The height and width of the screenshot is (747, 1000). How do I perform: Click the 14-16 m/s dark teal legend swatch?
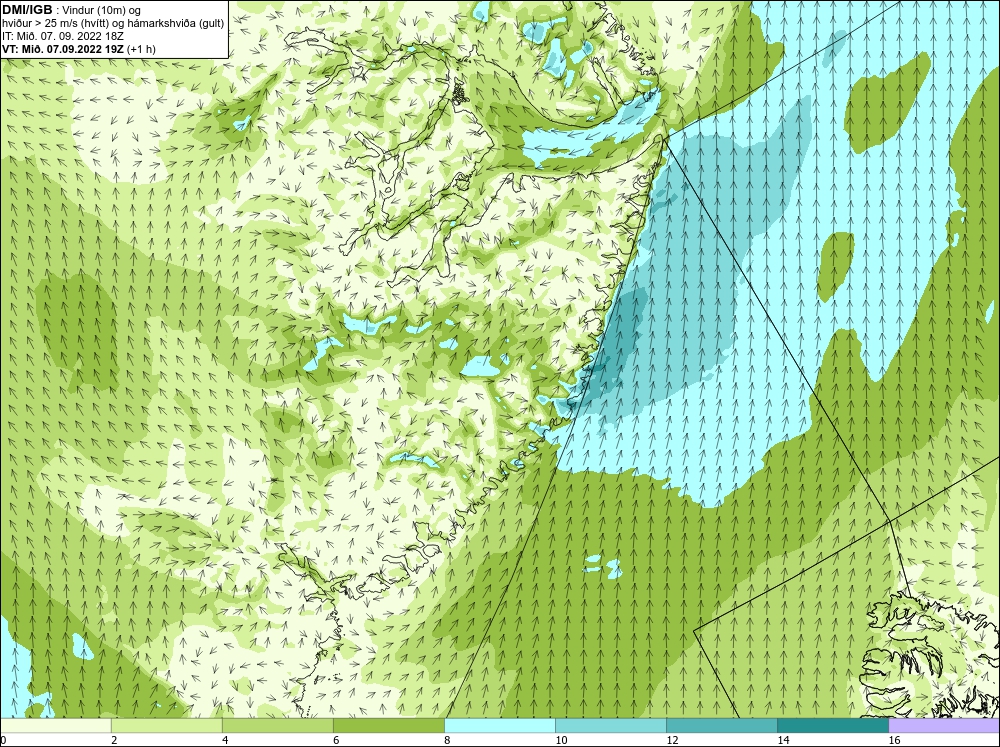pos(832,725)
